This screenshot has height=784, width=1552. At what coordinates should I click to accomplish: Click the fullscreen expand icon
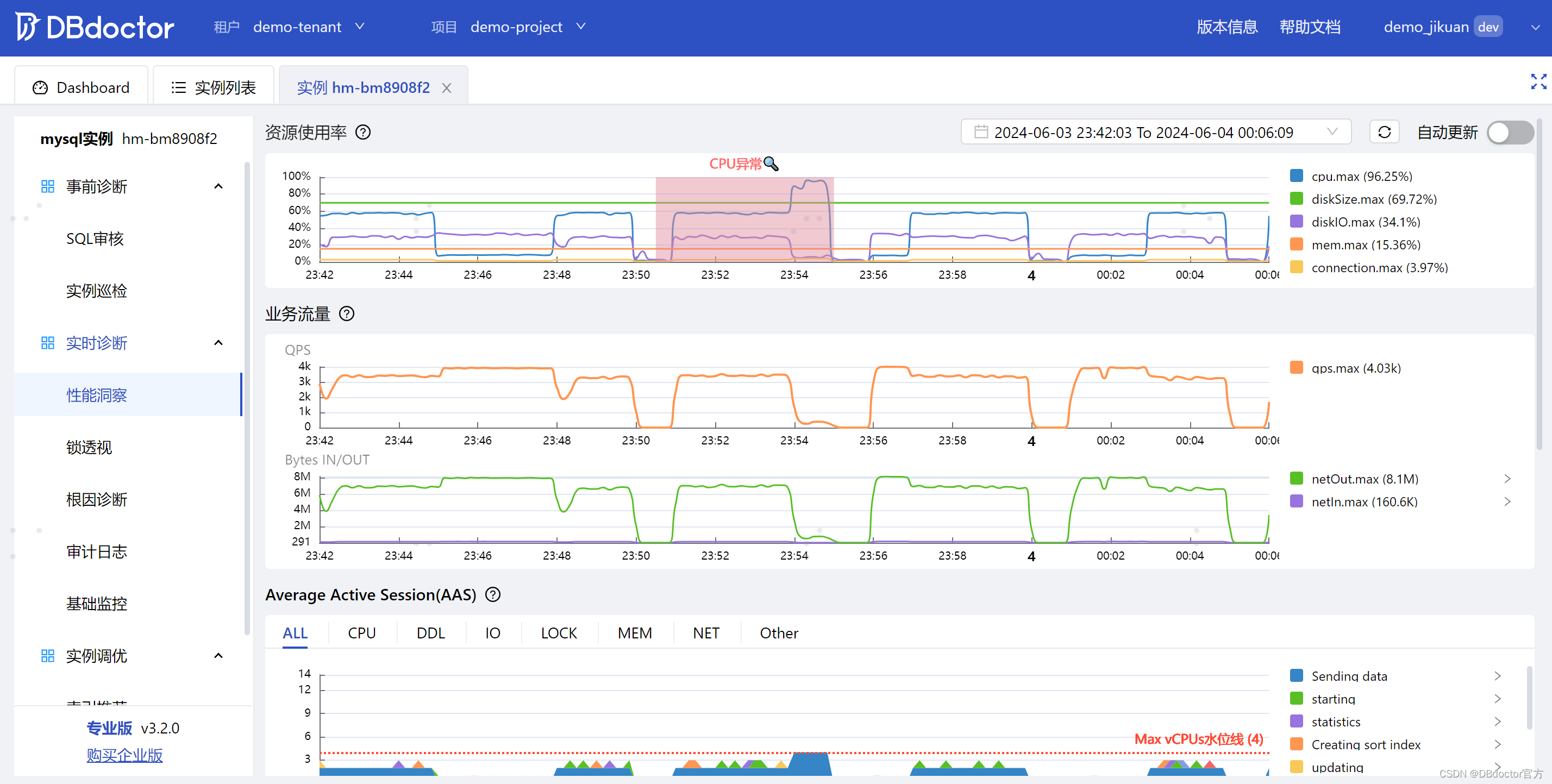(x=1538, y=81)
